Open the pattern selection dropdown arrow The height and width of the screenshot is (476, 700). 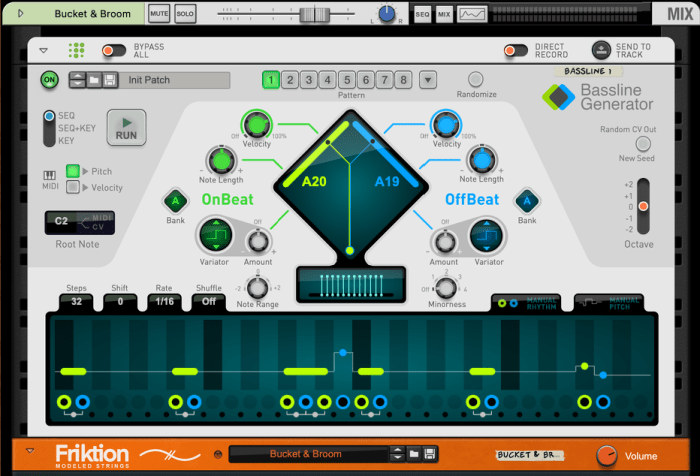(x=428, y=80)
